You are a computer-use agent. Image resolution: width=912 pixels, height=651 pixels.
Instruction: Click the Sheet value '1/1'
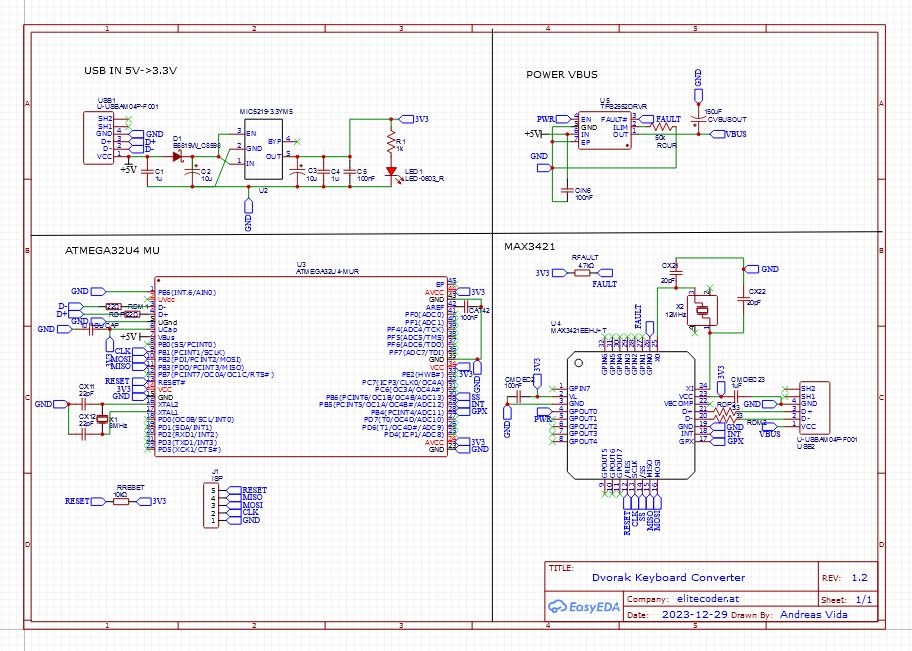click(864, 600)
